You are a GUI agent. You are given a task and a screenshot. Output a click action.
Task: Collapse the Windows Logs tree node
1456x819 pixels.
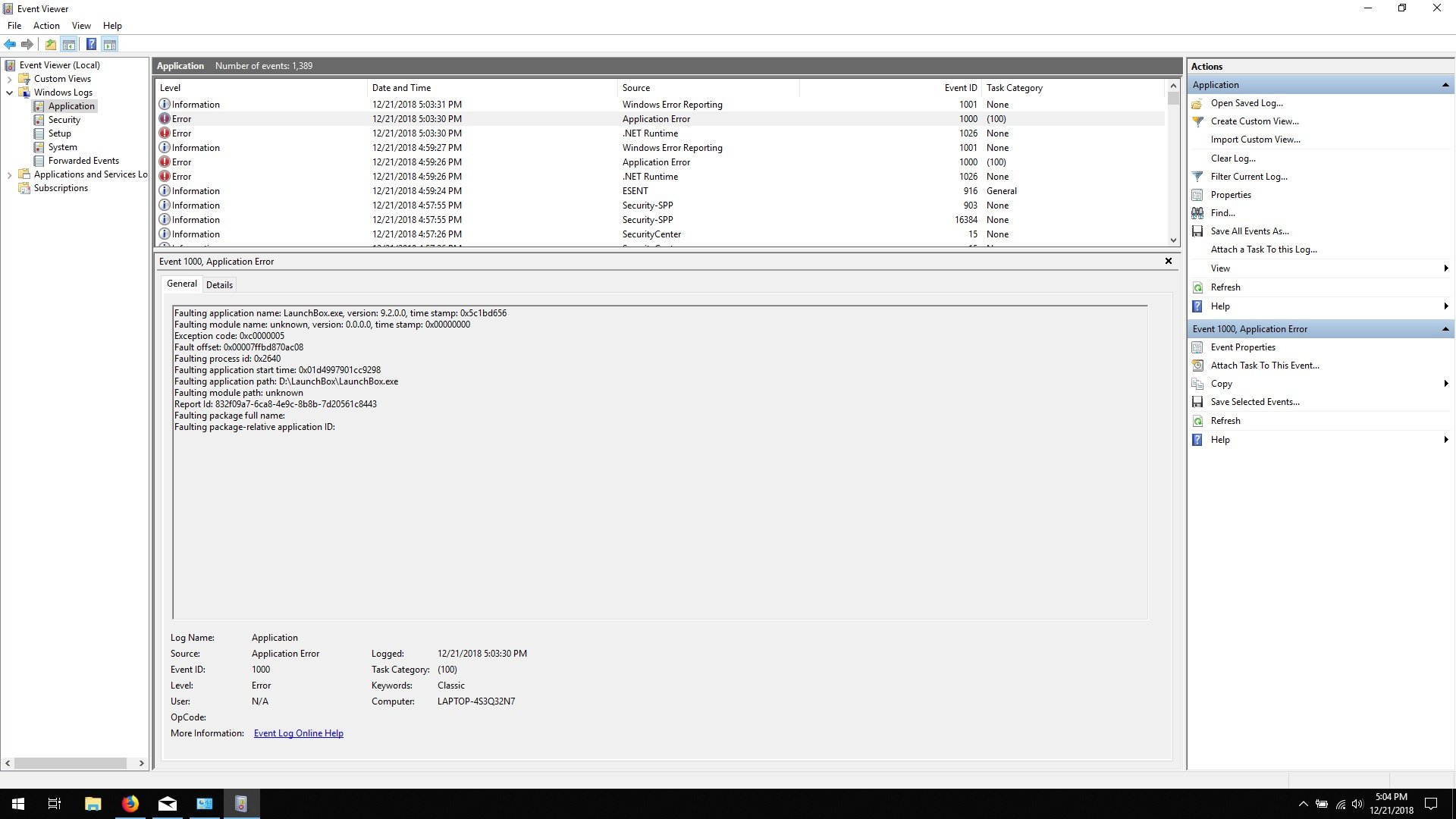tap(9, 93)
